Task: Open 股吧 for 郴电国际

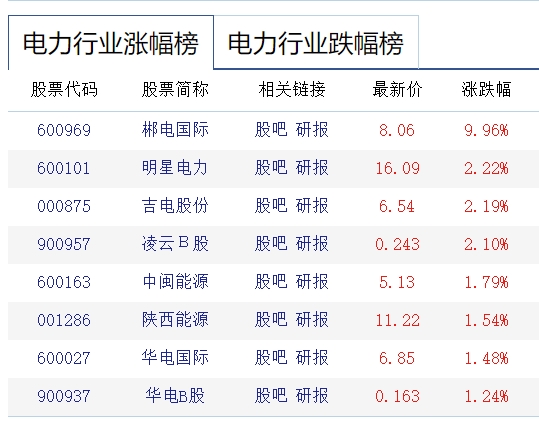Action: (x=271, y=130)
